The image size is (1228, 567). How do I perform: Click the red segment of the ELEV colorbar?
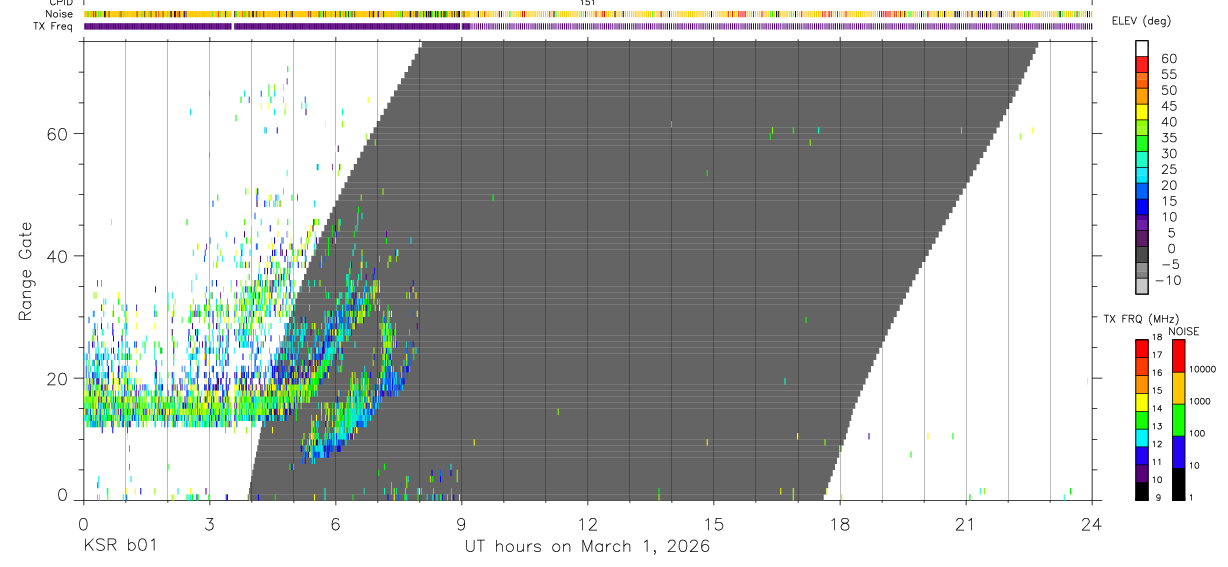(x=1142, y=64)
